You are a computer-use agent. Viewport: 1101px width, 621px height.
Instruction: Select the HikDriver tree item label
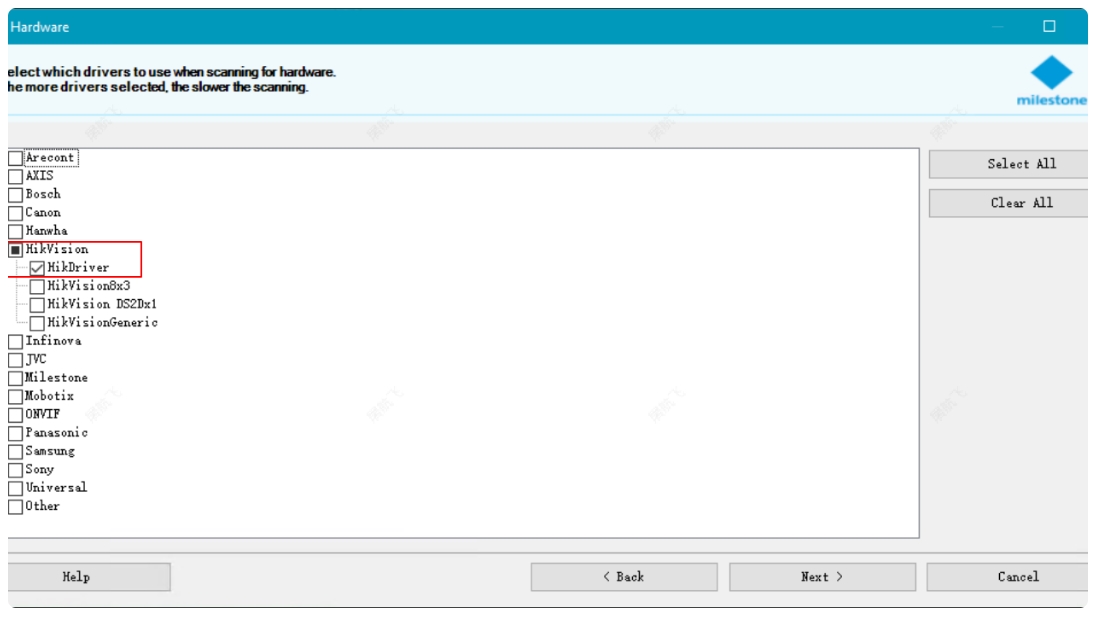78,267
